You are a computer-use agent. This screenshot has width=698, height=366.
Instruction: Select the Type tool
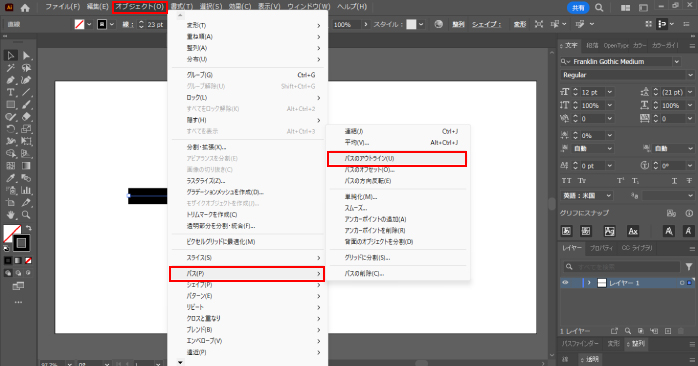tap(11, 93)
